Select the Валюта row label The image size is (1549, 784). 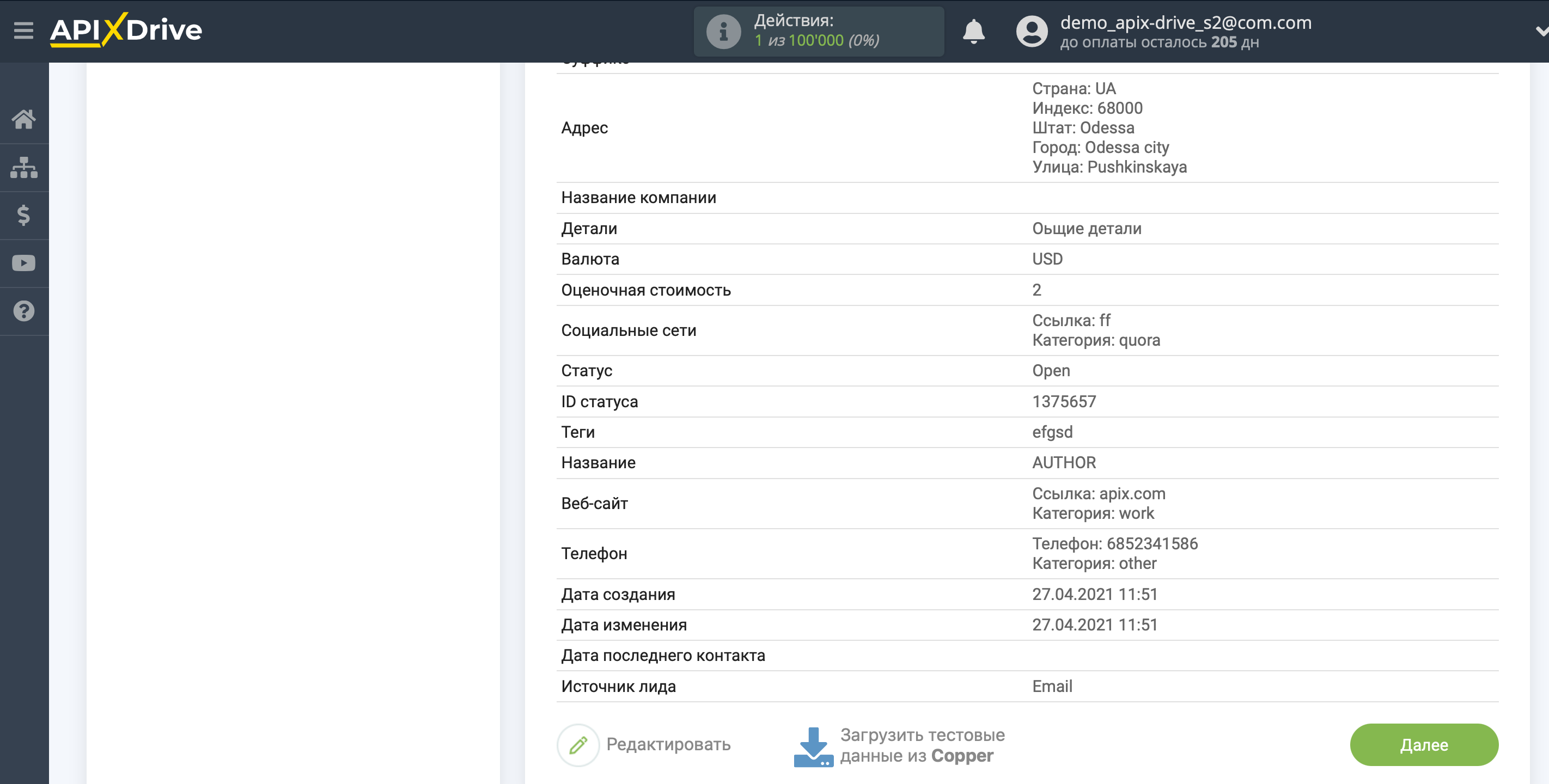(590, 259)
